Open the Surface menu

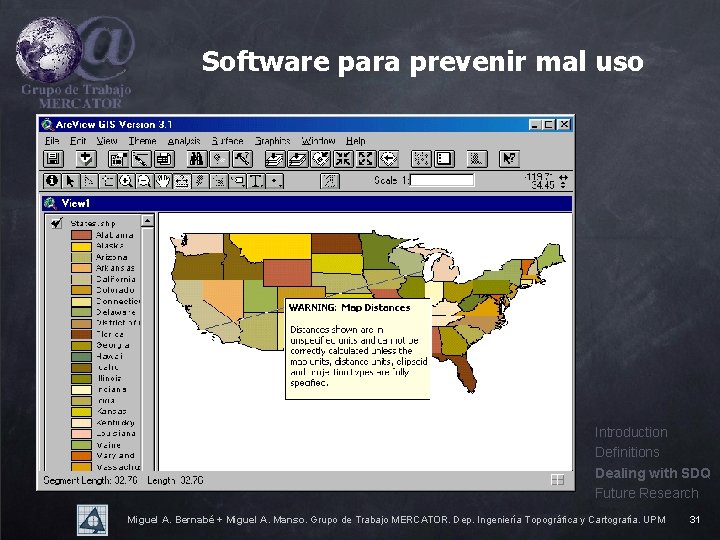pos(227,141)
